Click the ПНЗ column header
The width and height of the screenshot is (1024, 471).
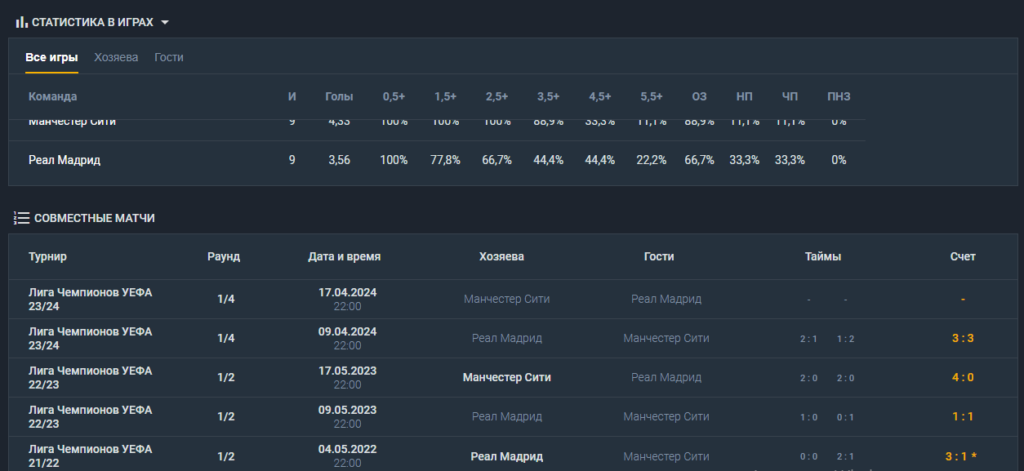(839, 97)
